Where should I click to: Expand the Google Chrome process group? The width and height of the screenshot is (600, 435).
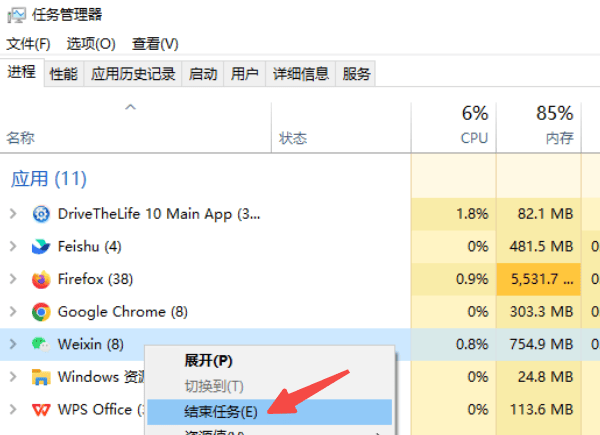click(12, 311)
